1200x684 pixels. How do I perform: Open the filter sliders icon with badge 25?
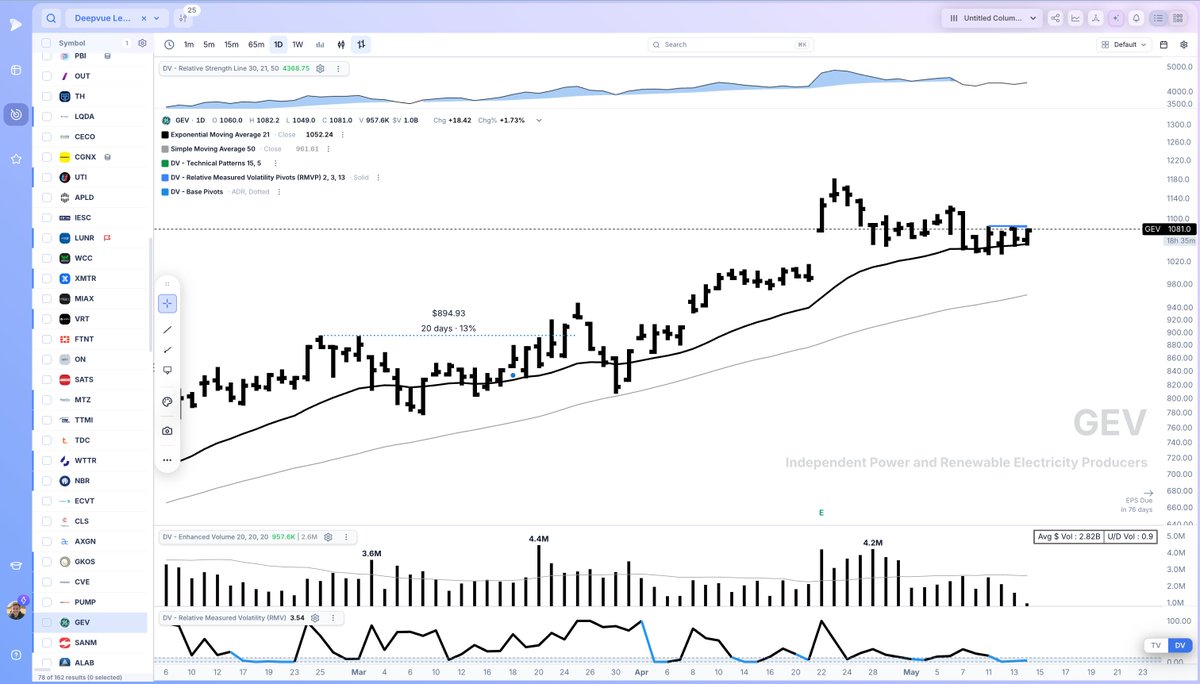coord(183,17)
